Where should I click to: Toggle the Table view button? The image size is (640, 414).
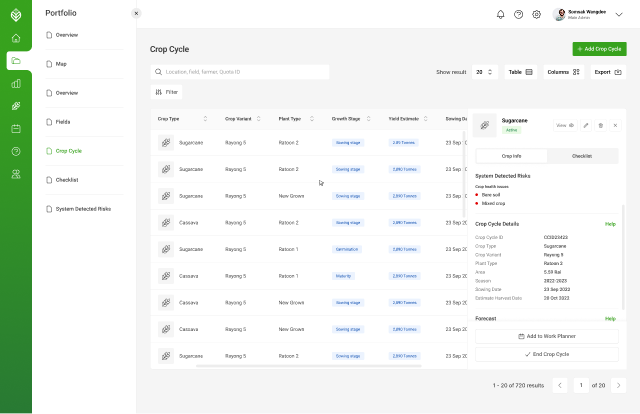(520, 72)
